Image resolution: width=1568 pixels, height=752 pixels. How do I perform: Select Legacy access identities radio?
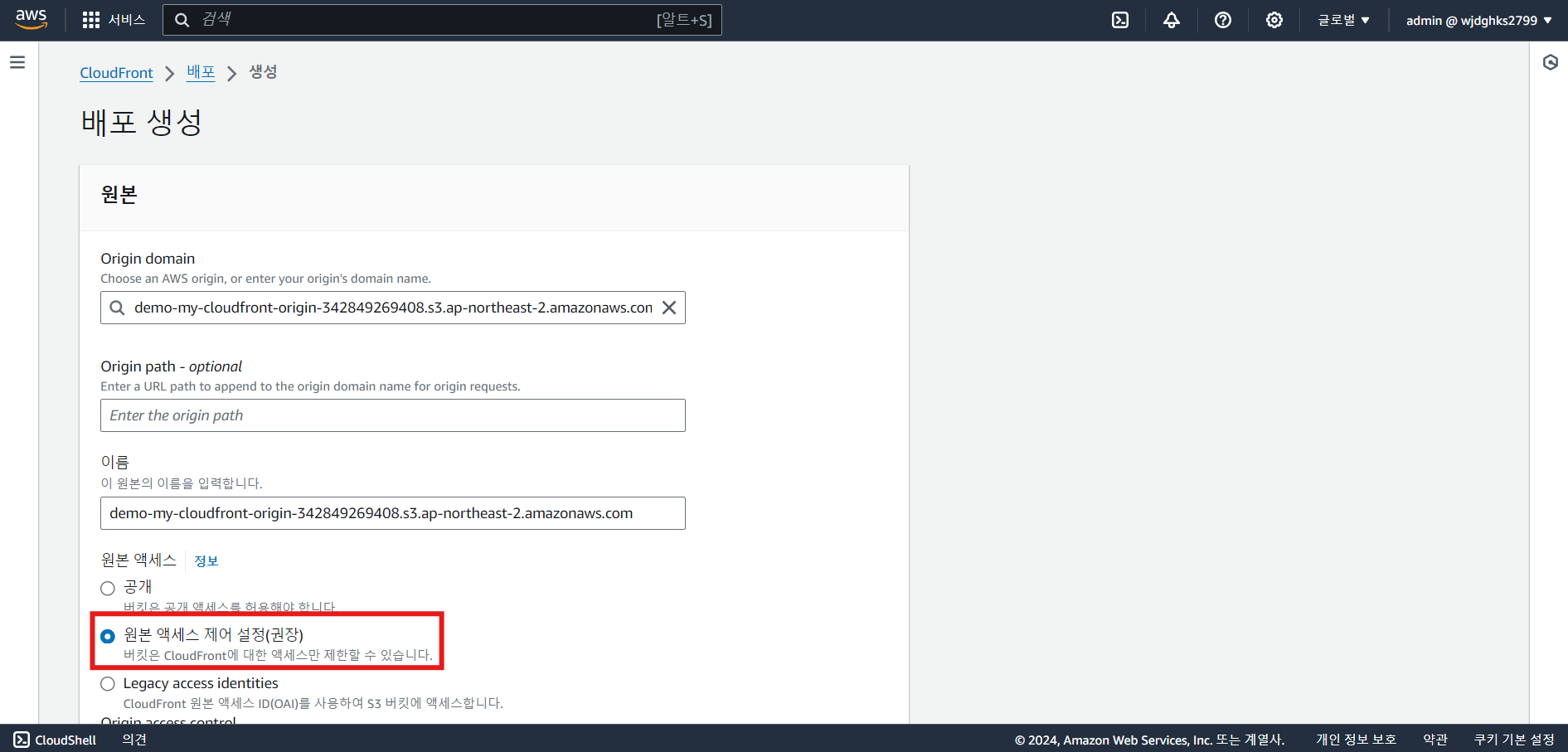(x=108, y=684)
